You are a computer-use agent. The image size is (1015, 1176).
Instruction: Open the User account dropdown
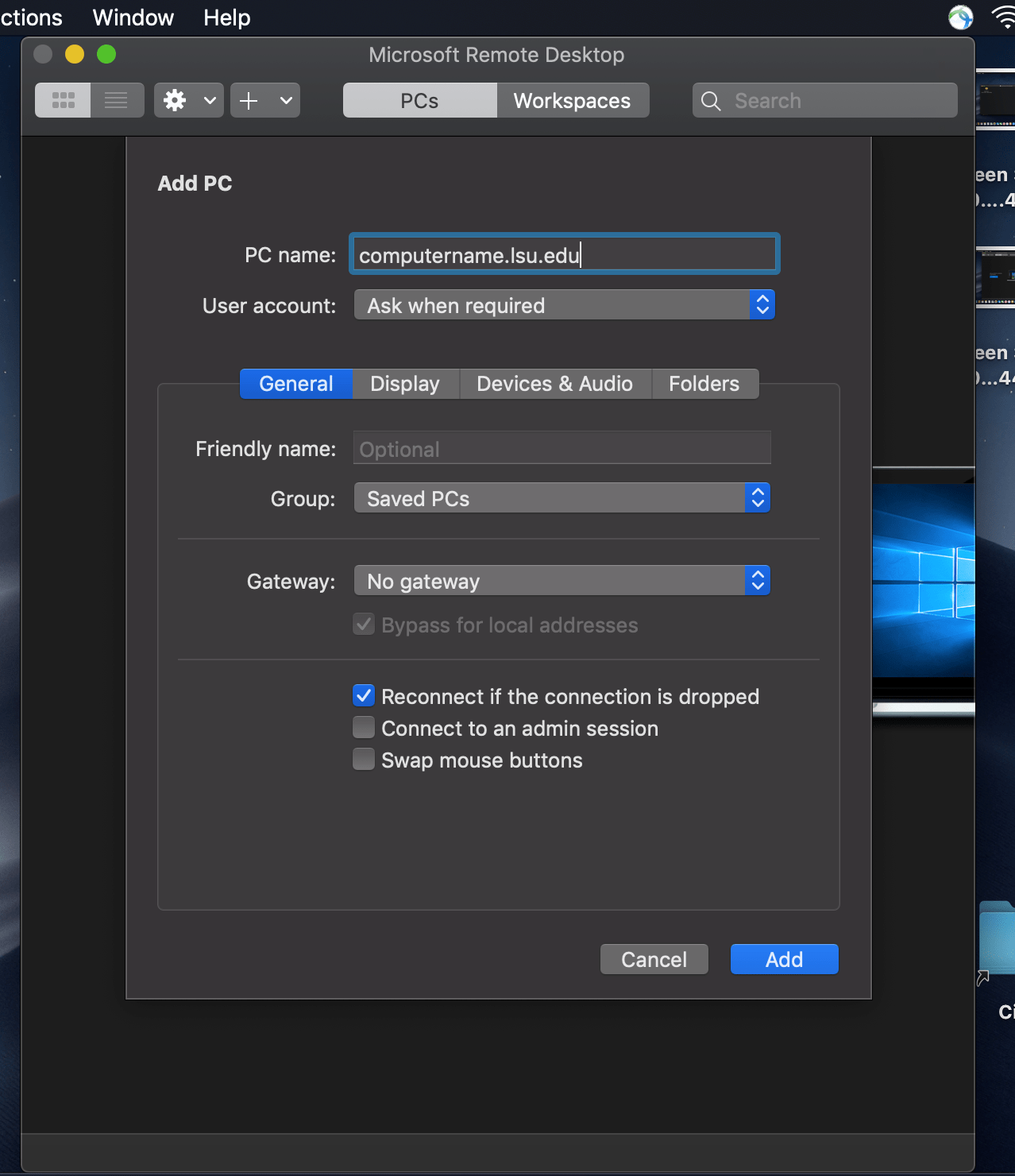pos(564,304)
